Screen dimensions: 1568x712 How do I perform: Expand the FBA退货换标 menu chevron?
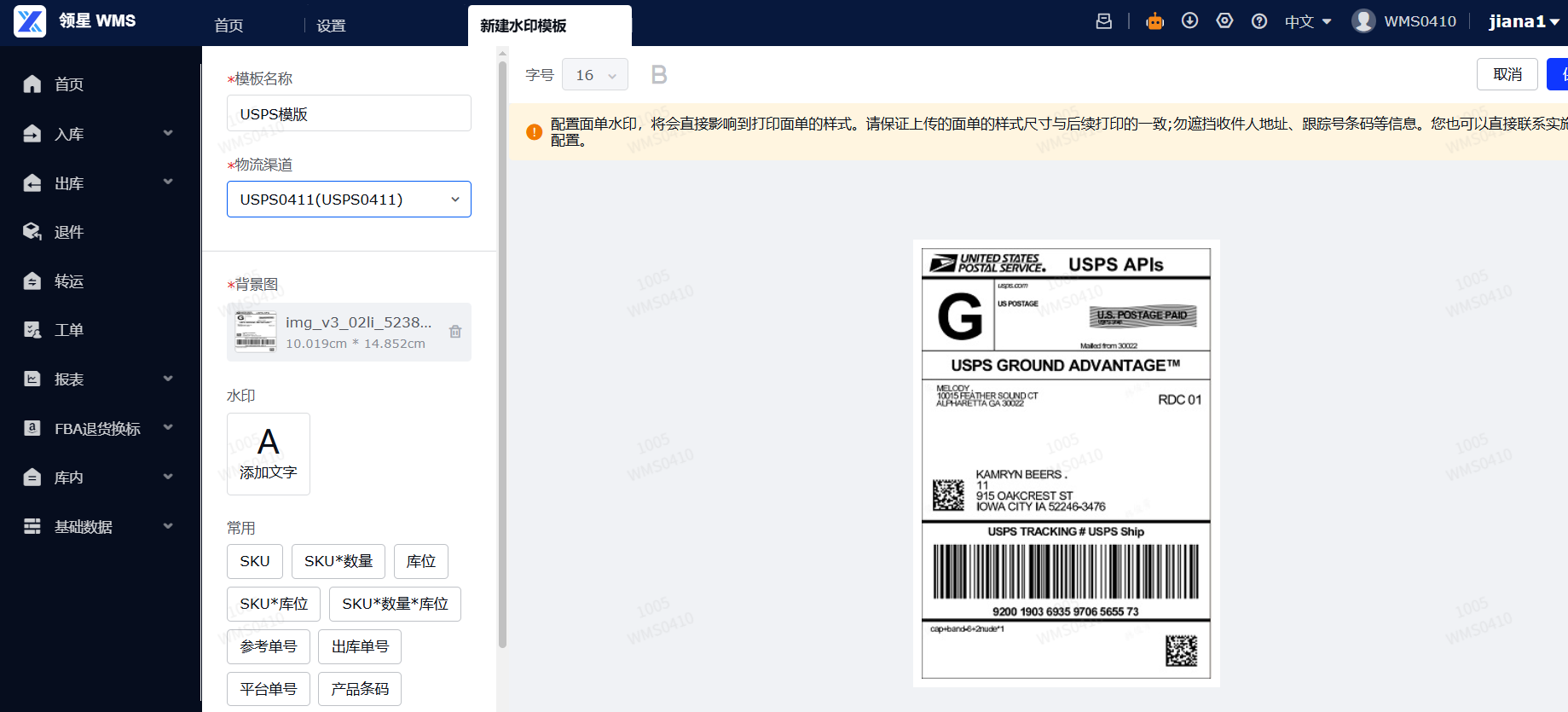(168, 427)
